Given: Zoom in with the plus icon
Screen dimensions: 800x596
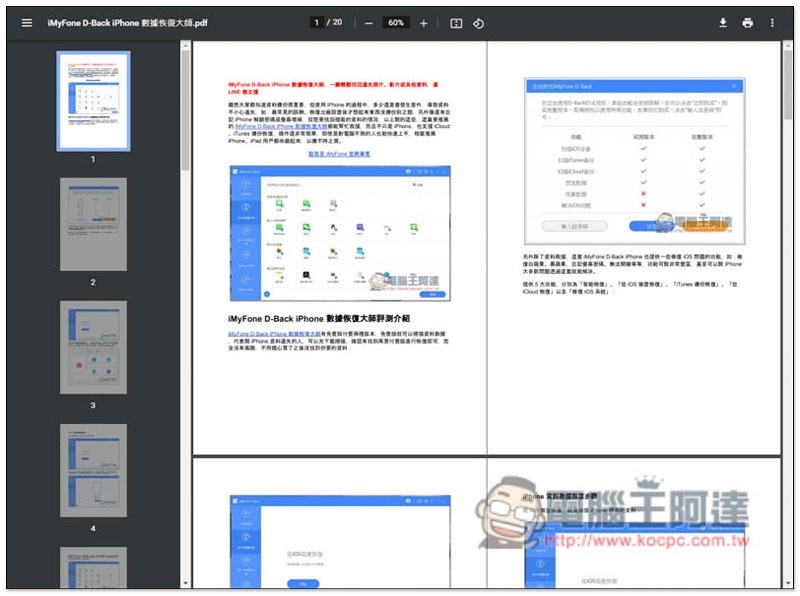Looking at the screenshot, I should pos(423,23).
